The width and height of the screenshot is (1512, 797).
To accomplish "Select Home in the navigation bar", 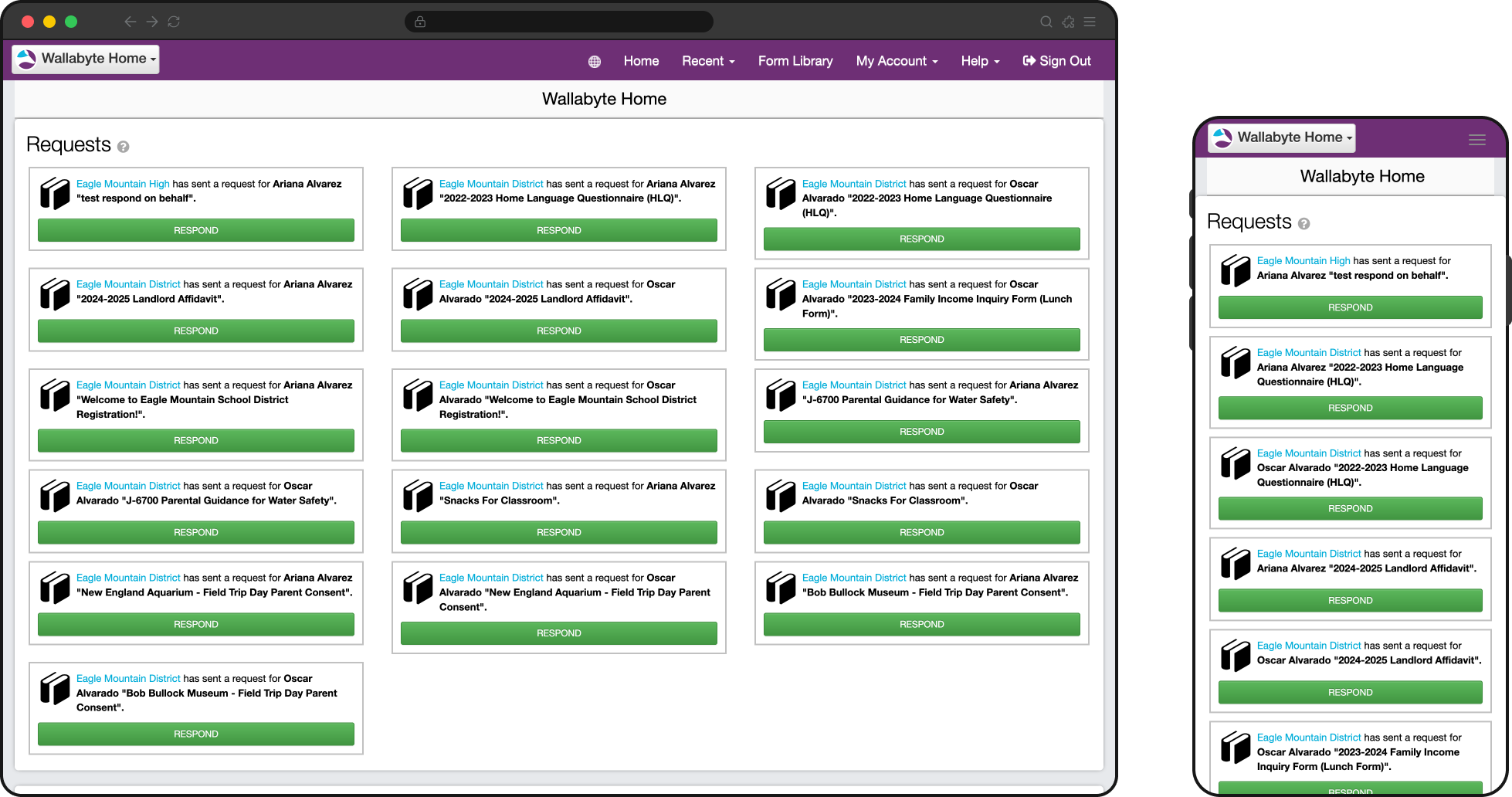I will [x=641, y=61].
